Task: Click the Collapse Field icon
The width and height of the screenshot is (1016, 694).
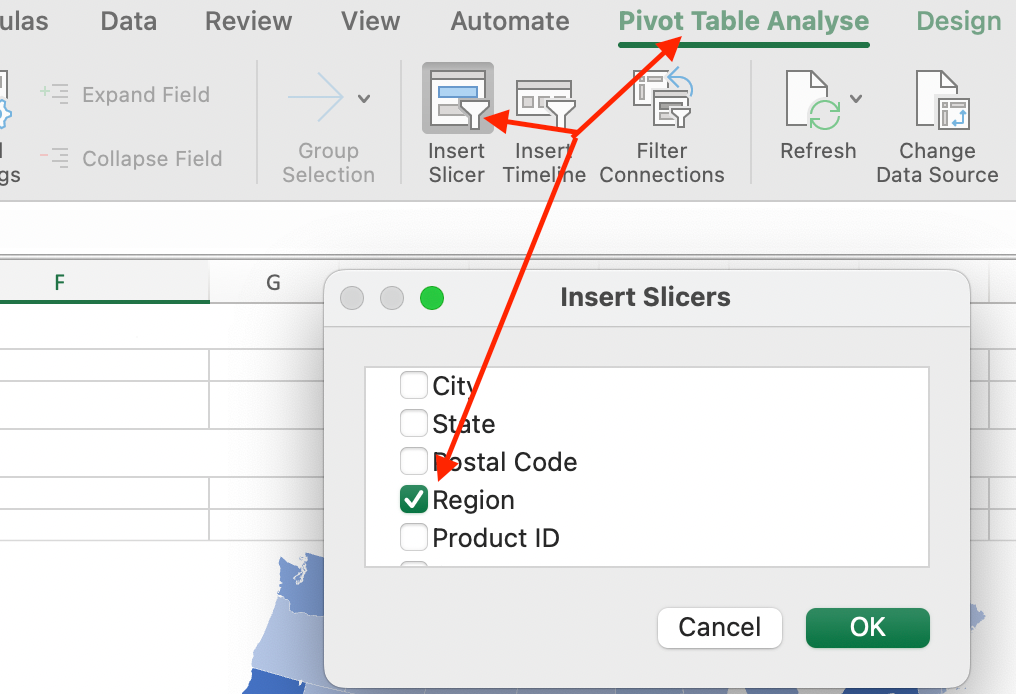Action: coord(54,158)
